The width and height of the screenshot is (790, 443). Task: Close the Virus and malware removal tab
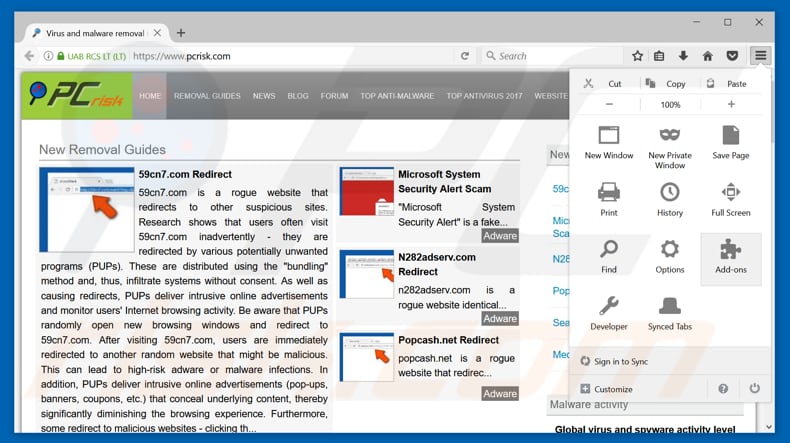[x=157, y=33]
